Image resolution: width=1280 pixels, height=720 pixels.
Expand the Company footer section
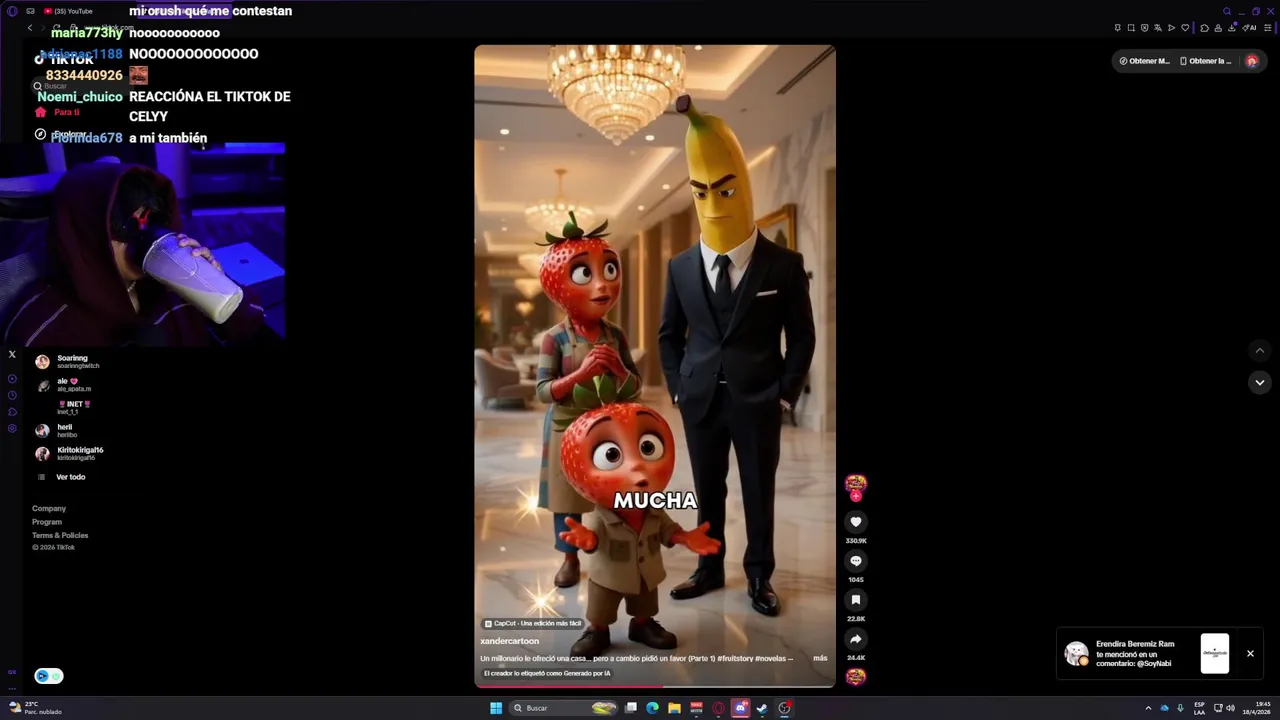tap(49, 509)
